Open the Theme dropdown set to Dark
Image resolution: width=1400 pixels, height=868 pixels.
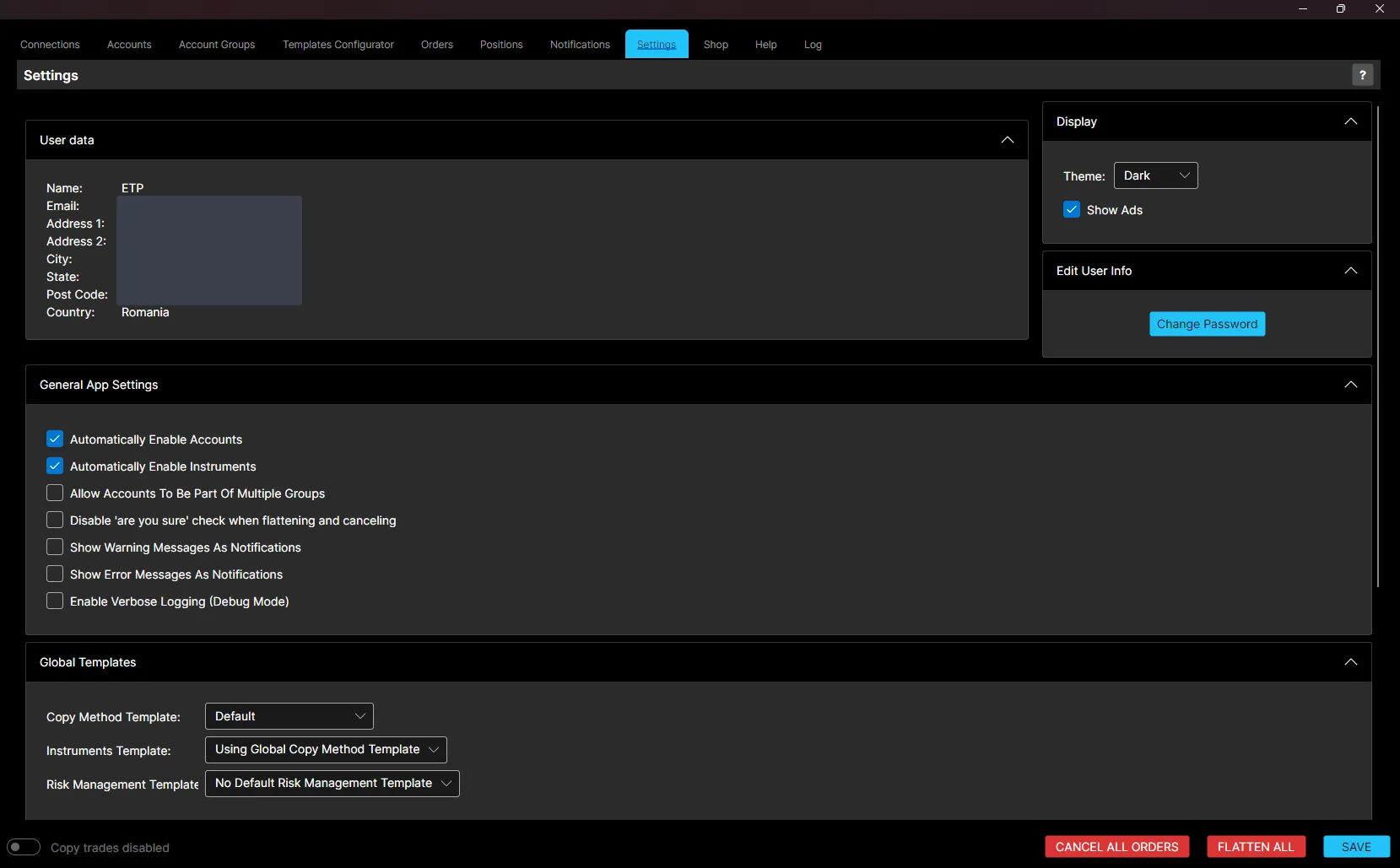tap(1155, 175)
